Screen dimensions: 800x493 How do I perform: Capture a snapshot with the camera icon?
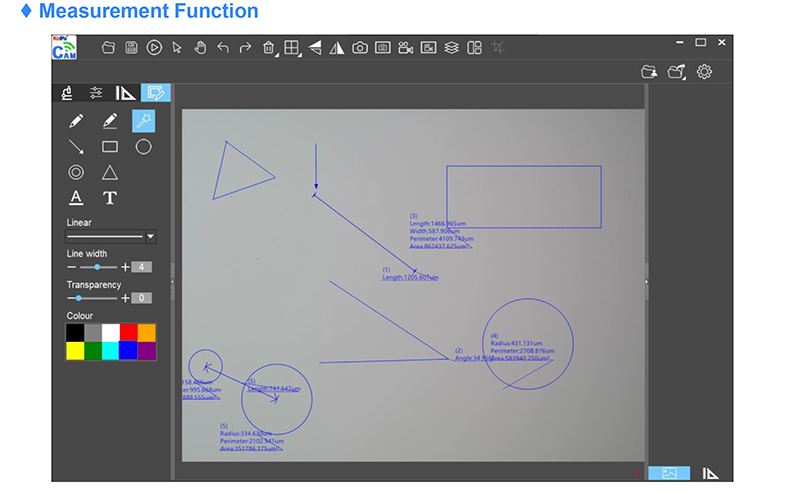pyautogui.click(x=359, y=47)
